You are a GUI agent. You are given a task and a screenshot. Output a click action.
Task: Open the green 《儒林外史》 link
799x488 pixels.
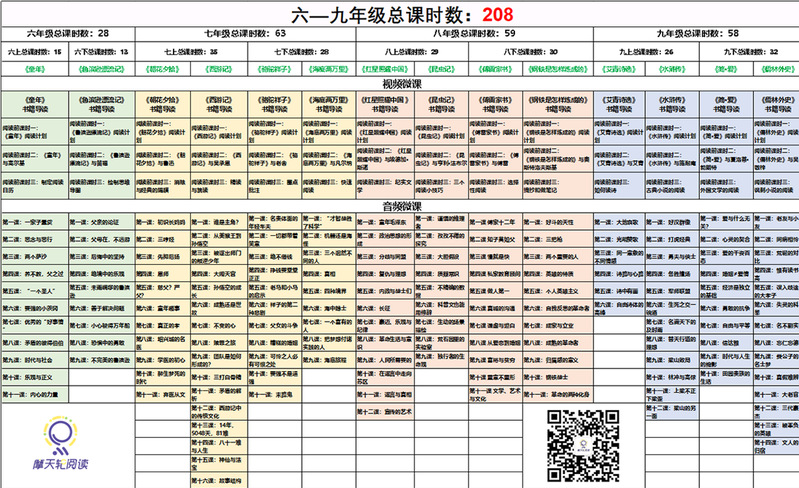(x=778, y=69)
